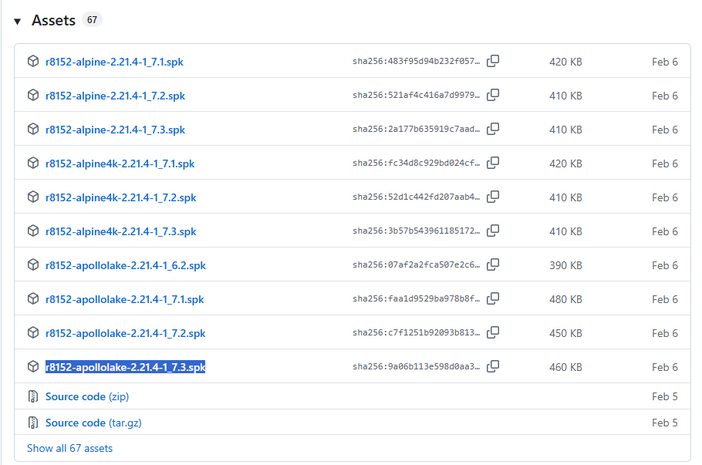This screenshot has width=702, height=465.
Task: Show all 67 assets
Action: (x=70, y=449)
